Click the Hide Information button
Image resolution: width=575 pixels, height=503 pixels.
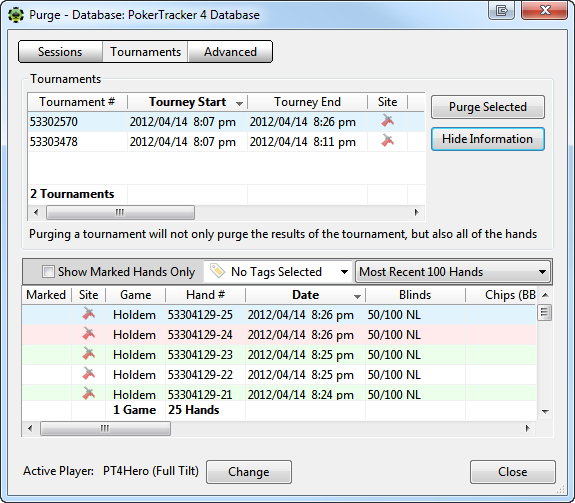[488, 139]
